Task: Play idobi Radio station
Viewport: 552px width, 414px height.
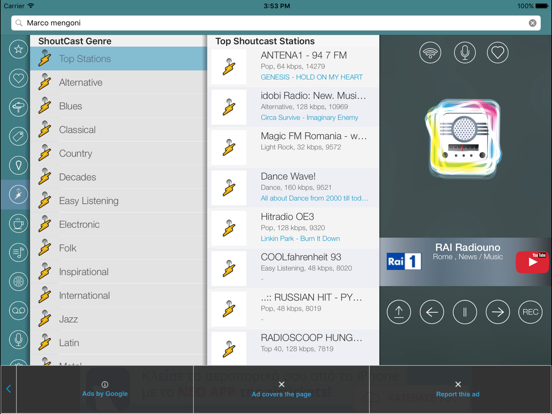Action: point(294,107)
